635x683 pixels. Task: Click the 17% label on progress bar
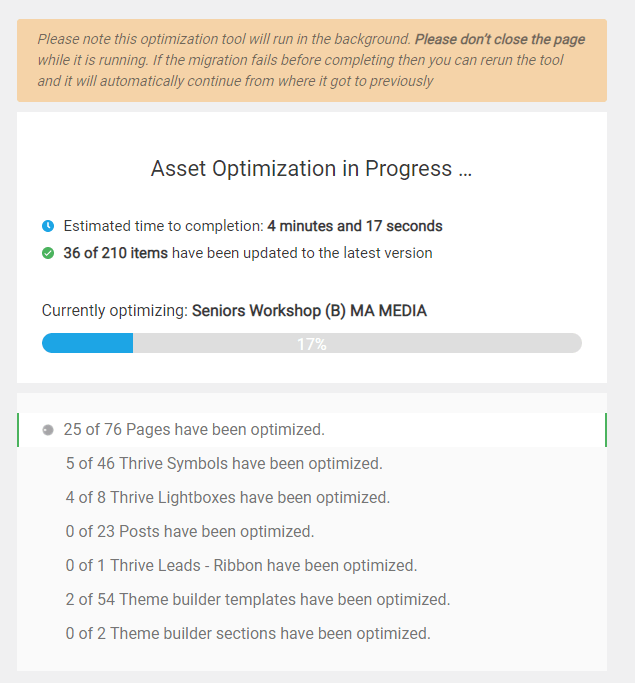point(312,344)
